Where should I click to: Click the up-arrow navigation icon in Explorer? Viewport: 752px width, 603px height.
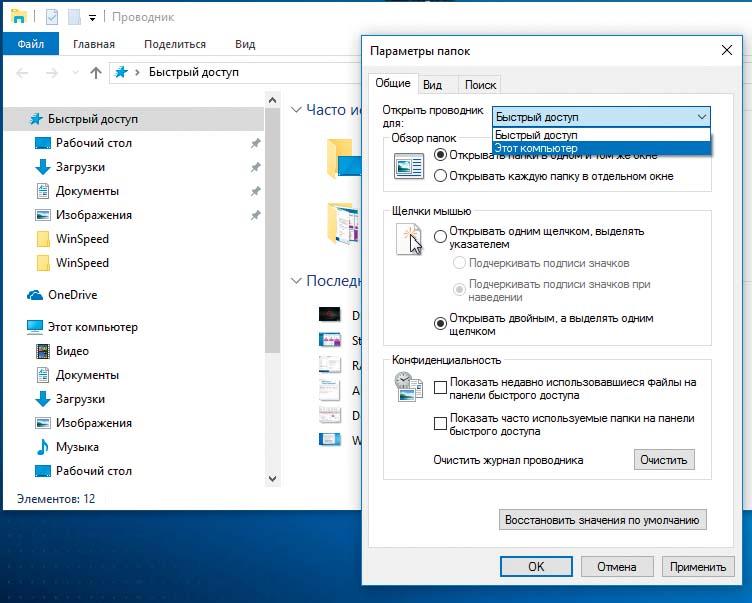pos(96,72)
